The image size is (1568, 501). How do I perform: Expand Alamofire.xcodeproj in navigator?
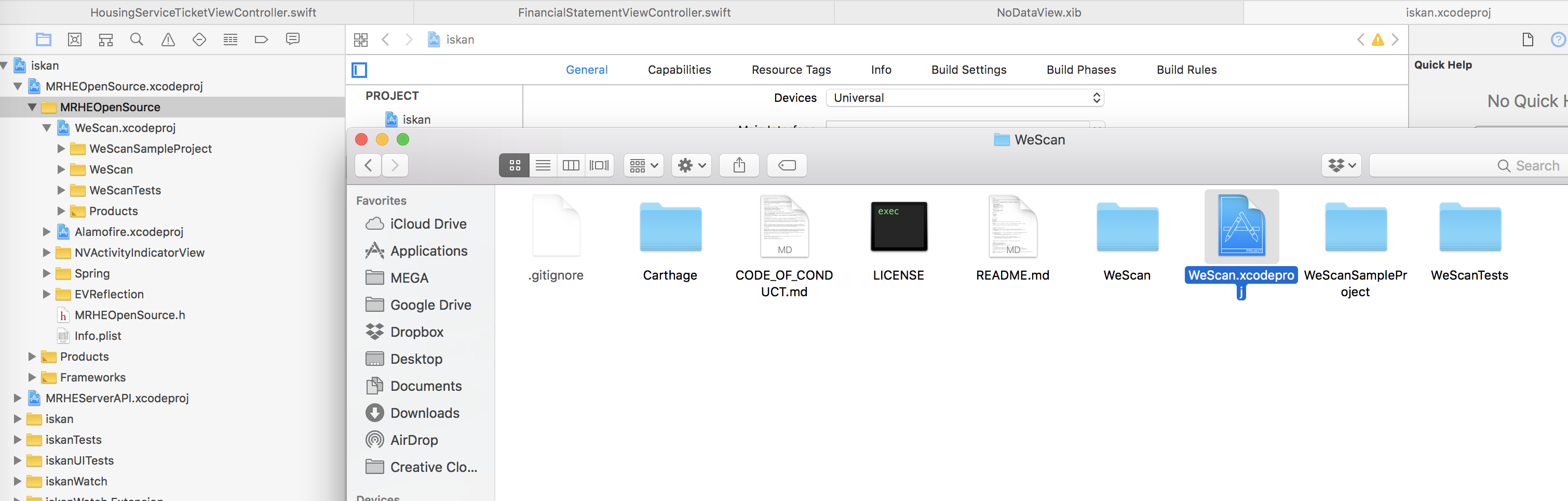46,232
